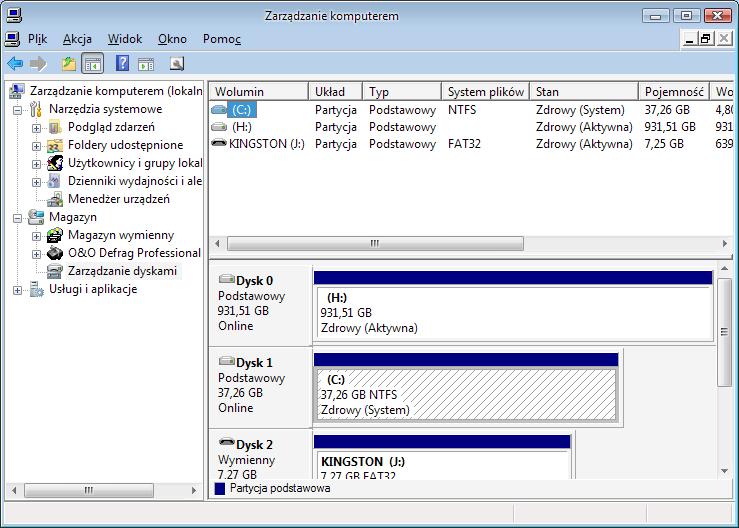Sort by the Stan column header
The image size is (739, 528).
(584, 91)
